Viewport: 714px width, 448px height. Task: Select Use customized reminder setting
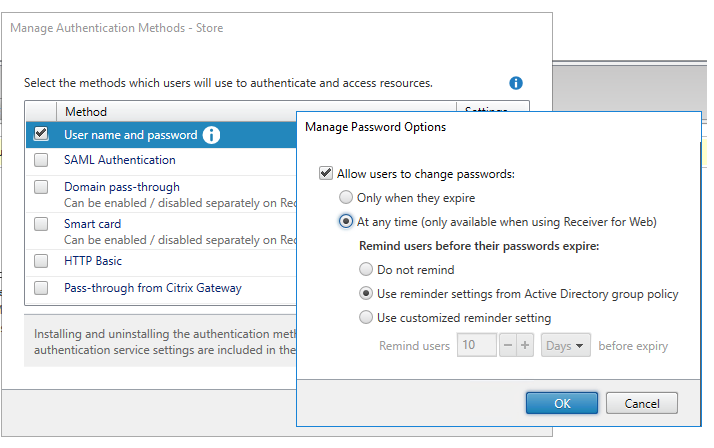coord(366,318)
